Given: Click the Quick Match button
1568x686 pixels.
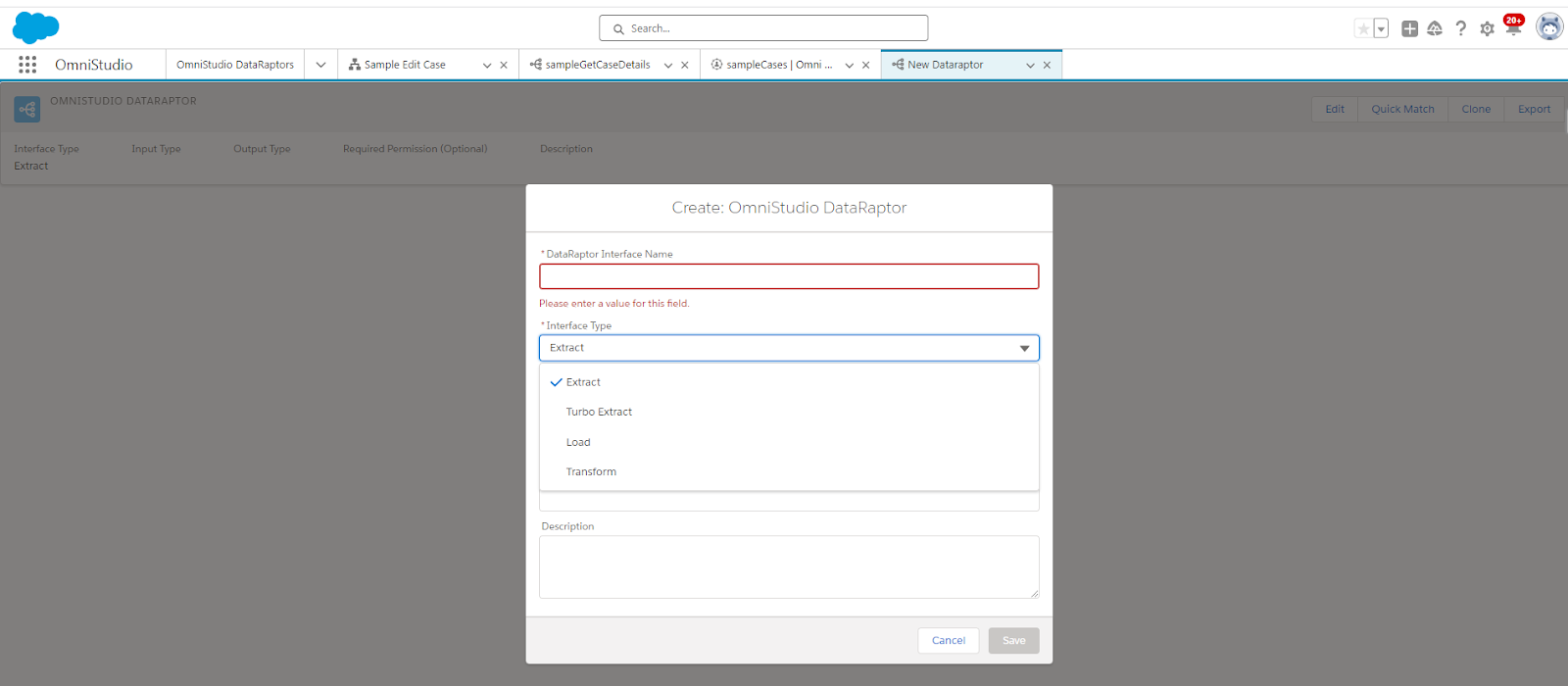Looking at the screenshot, I should coord(1402,109).
